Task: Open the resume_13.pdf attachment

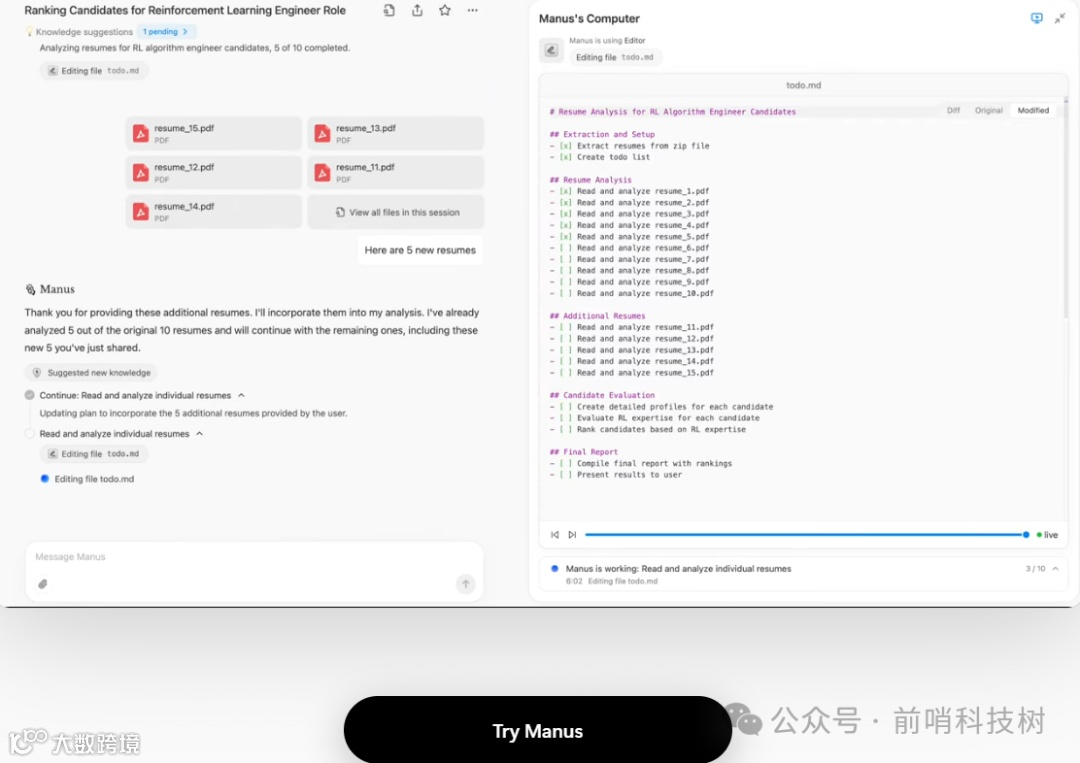Action: point(395,134)
